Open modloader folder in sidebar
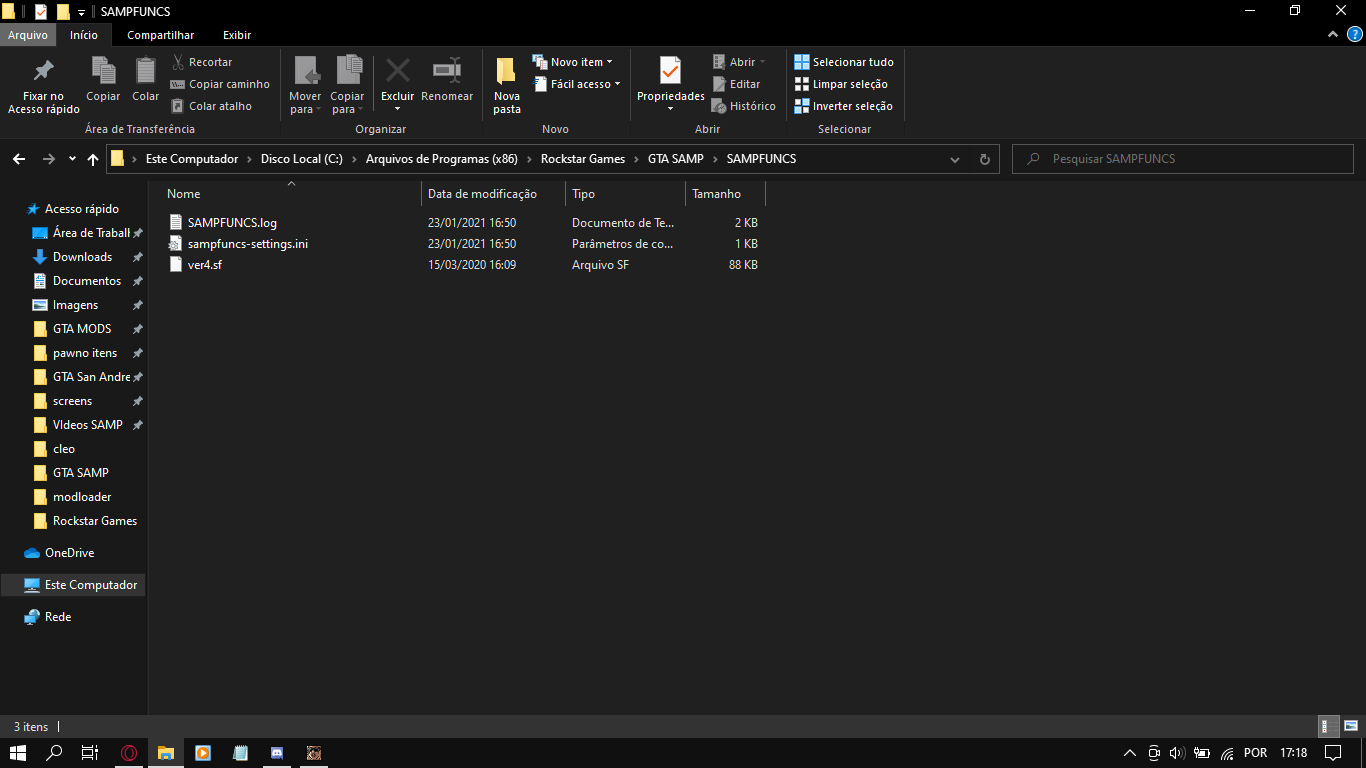Image resolution: width=1366 pixels, height=768 pixels. tap(82, 497)
